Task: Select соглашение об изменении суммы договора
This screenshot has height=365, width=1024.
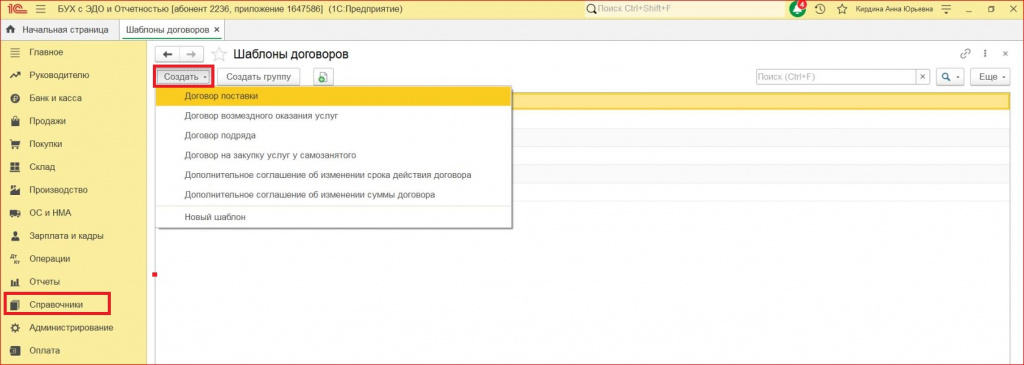Action: pos(333,195)
